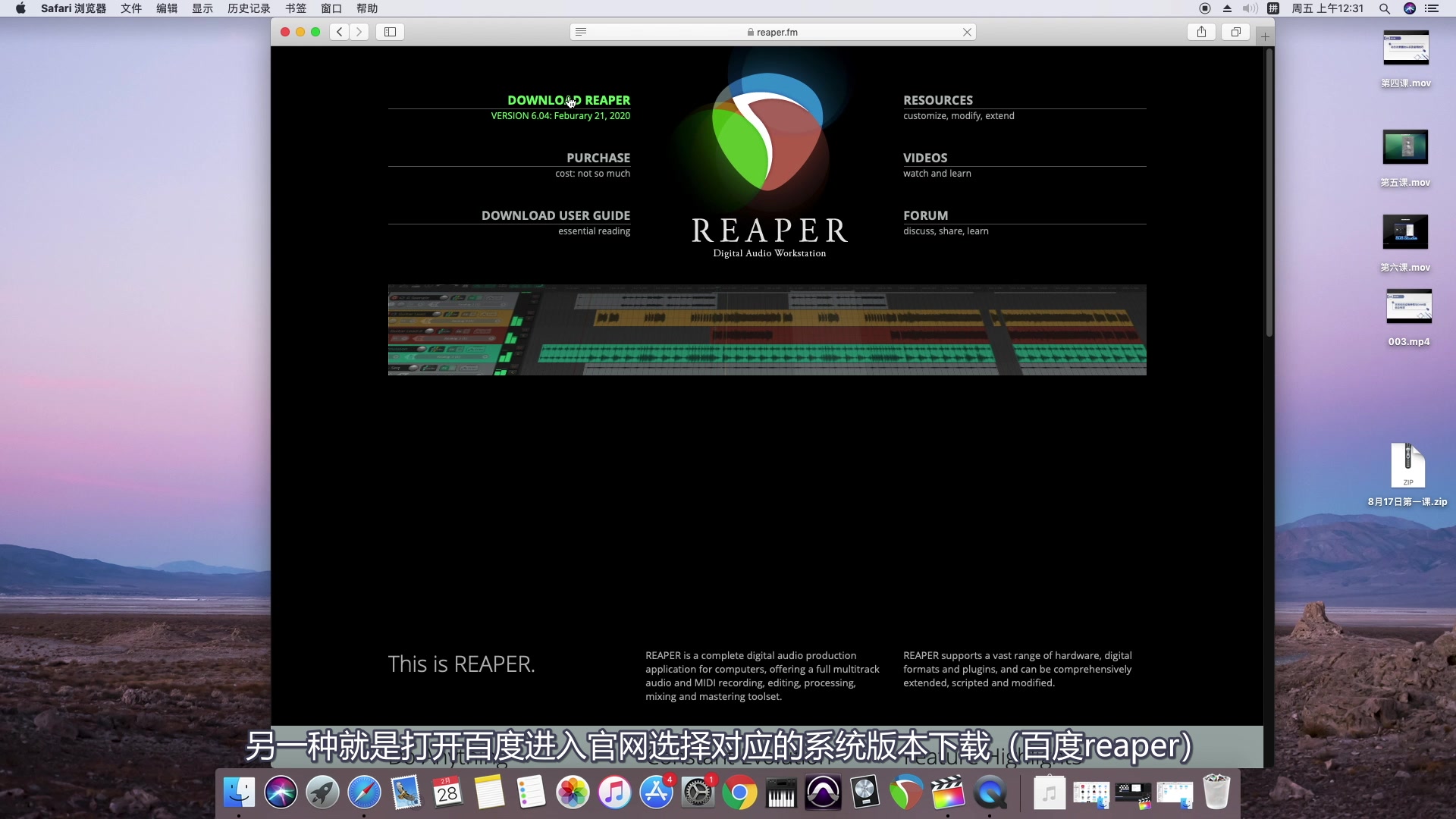The image size is (1456, 819).
Task: Open Pro Tools from the Dock
Action: click(x=823, y=793)
